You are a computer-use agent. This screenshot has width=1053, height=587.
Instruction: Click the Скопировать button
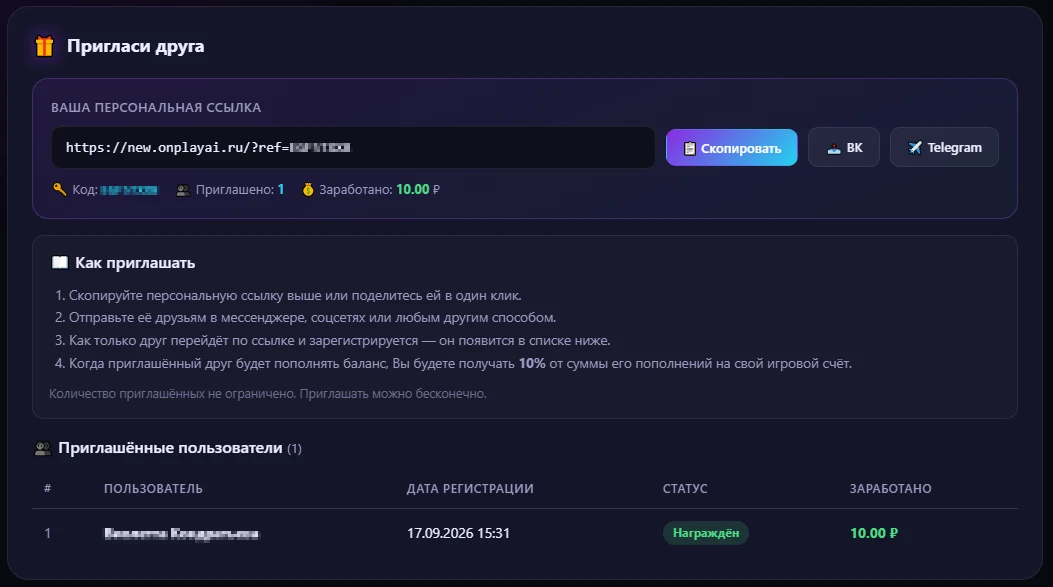[731, 148]
